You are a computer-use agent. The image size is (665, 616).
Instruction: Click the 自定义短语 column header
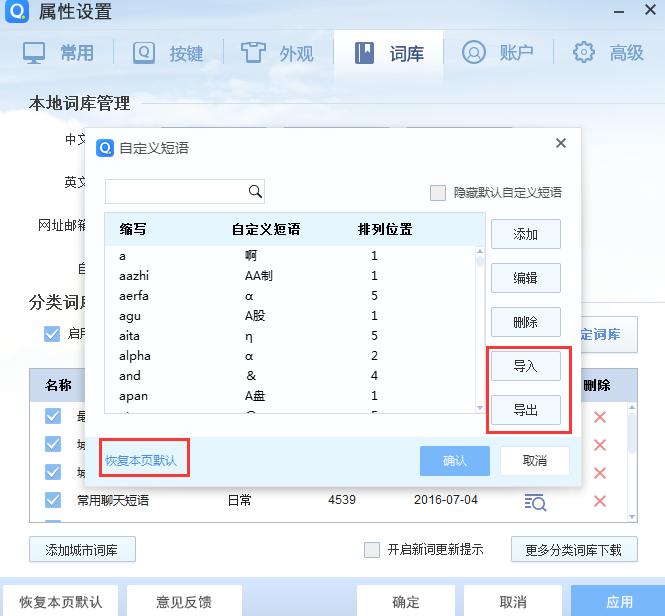coord(266,230)
